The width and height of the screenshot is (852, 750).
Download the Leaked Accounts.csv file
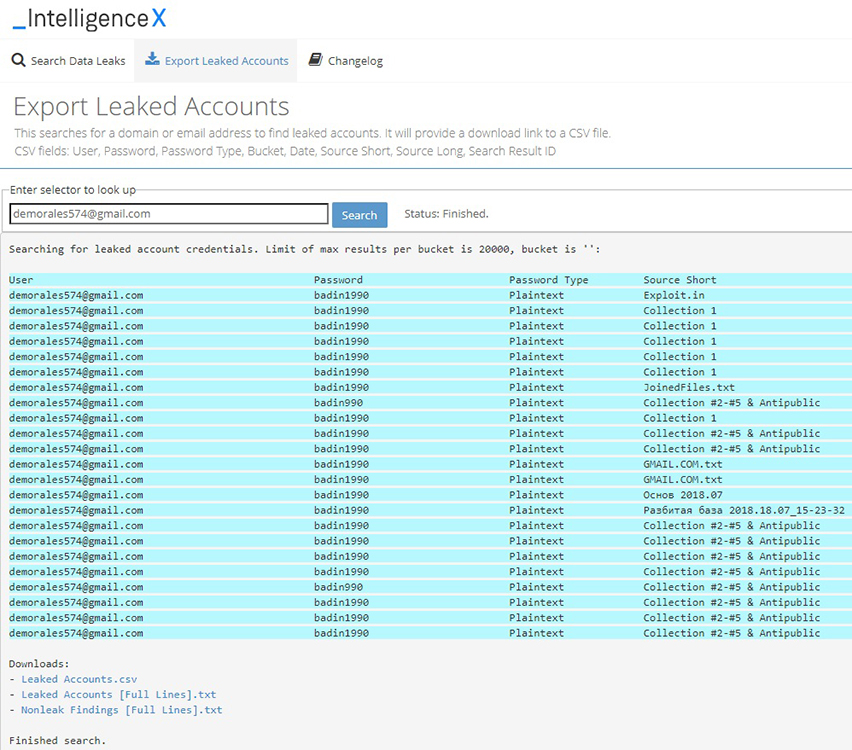tap(79, 679)
